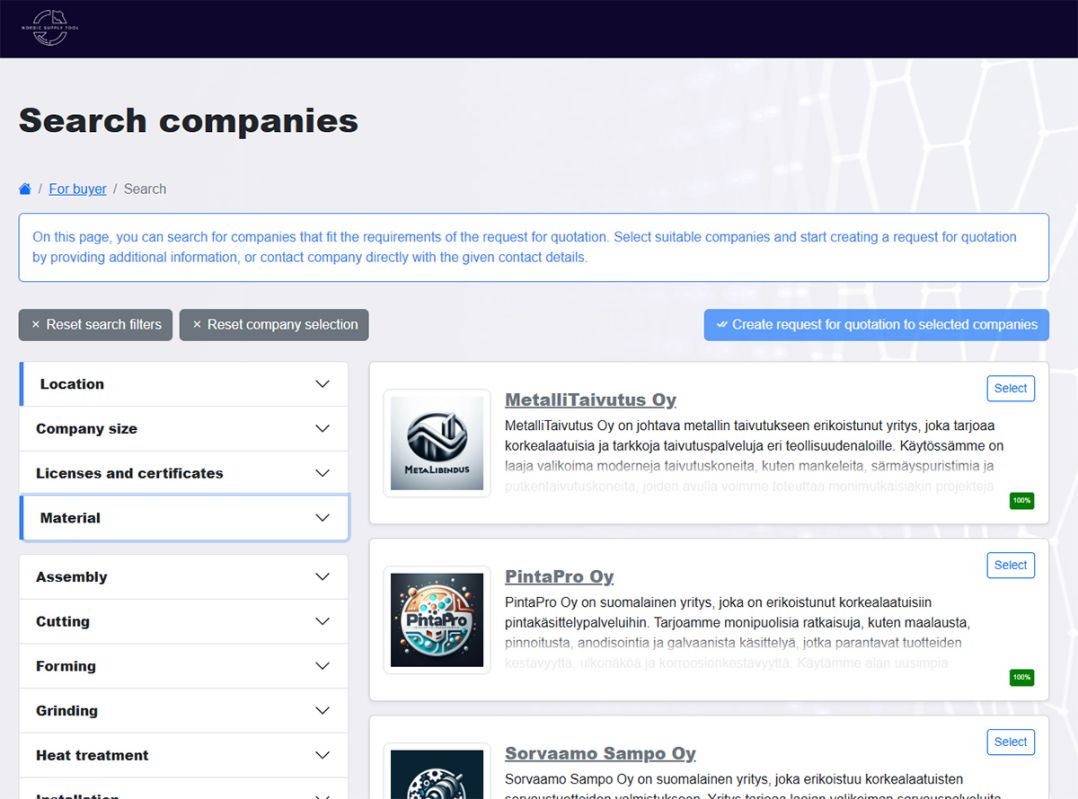The width and height of the screenshot is (1078, 799).
Task: Click the Search breadcrumb text
Action: pyautogui.click(x=145, y=189)
